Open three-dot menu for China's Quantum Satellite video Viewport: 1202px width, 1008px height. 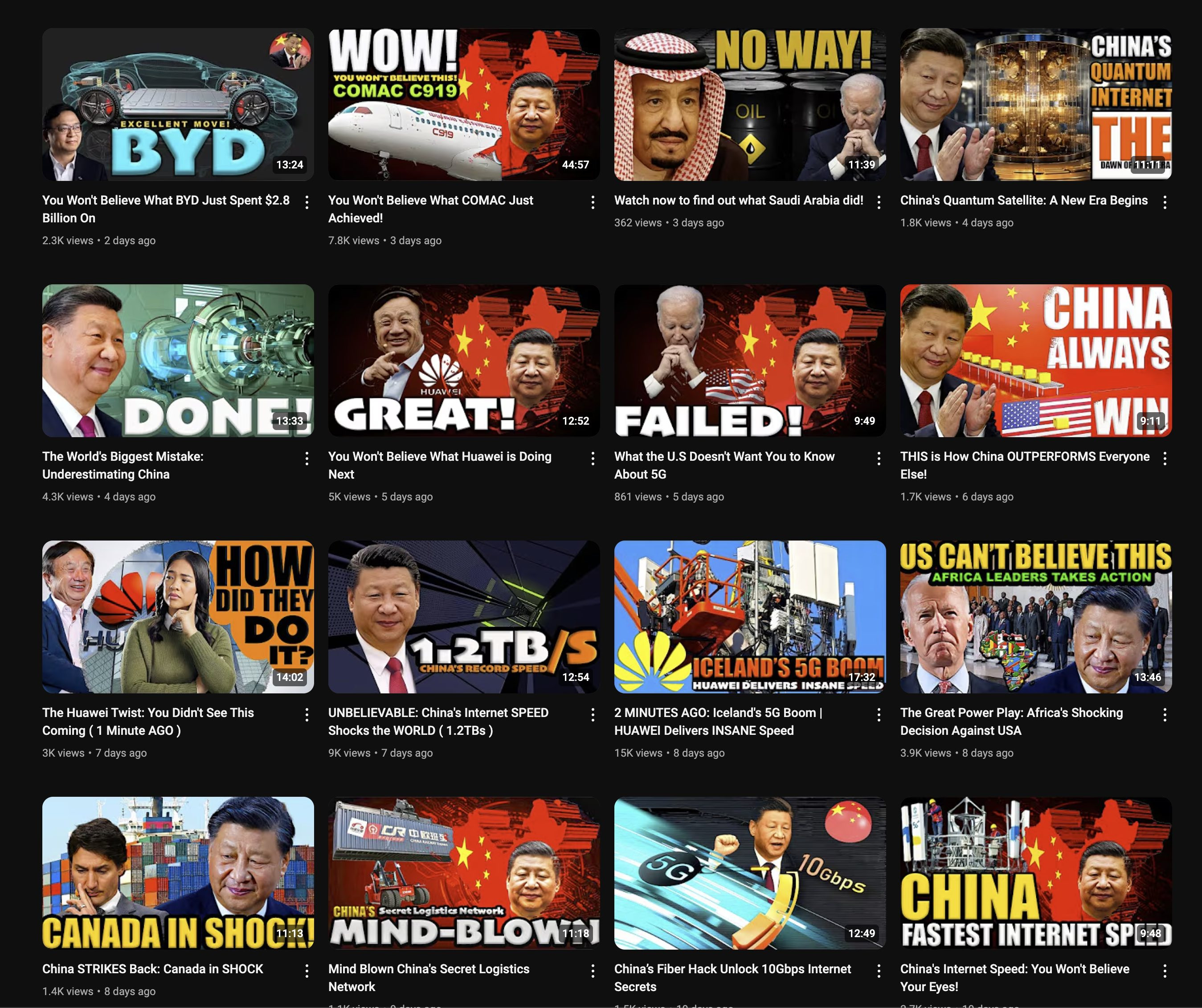click(x=1165, y=201)
